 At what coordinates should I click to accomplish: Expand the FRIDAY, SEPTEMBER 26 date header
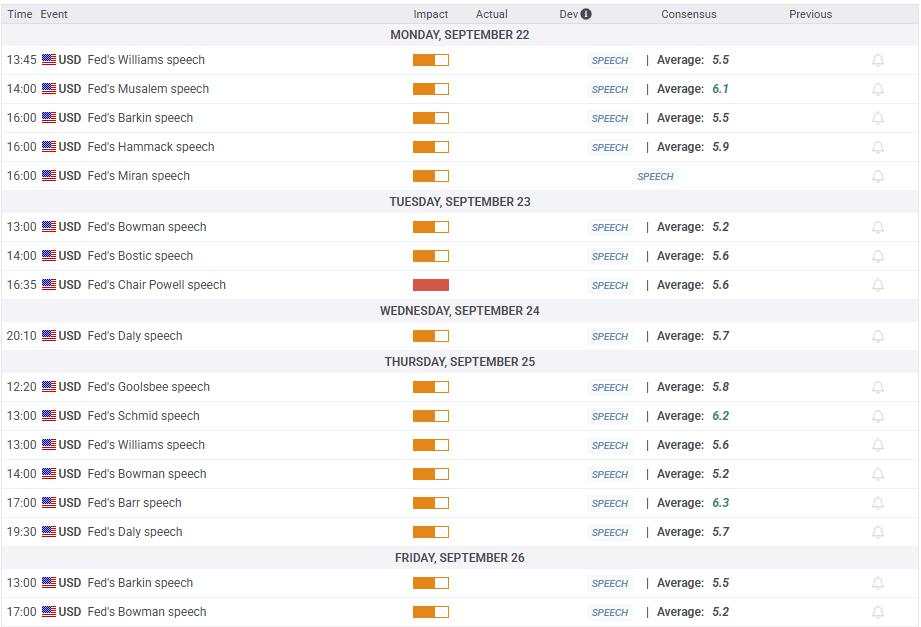click(460, 556)
